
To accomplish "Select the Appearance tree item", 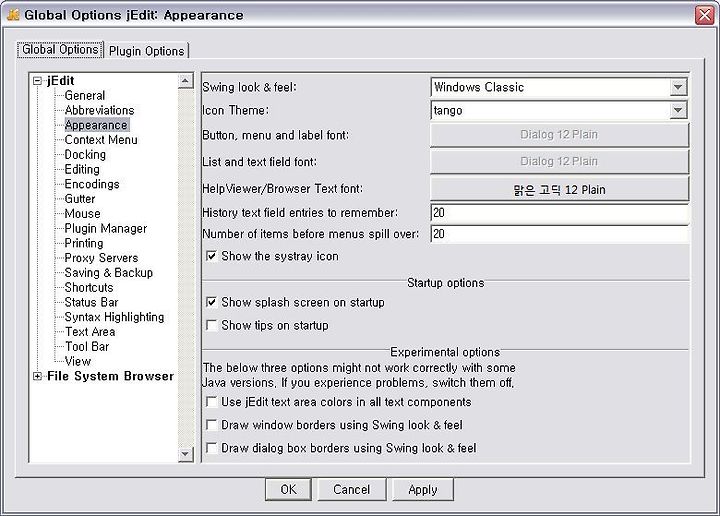I will pos(96,125).
